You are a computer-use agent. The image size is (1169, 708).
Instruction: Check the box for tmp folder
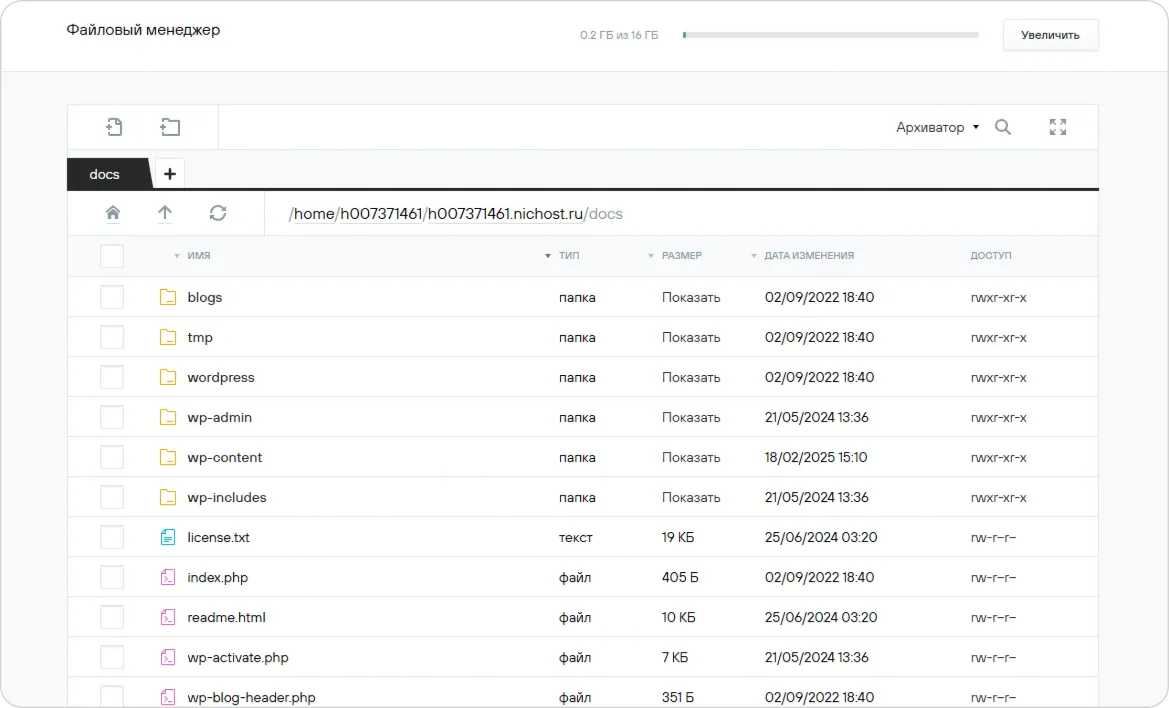pyautogui.click(x=112, y=338)
